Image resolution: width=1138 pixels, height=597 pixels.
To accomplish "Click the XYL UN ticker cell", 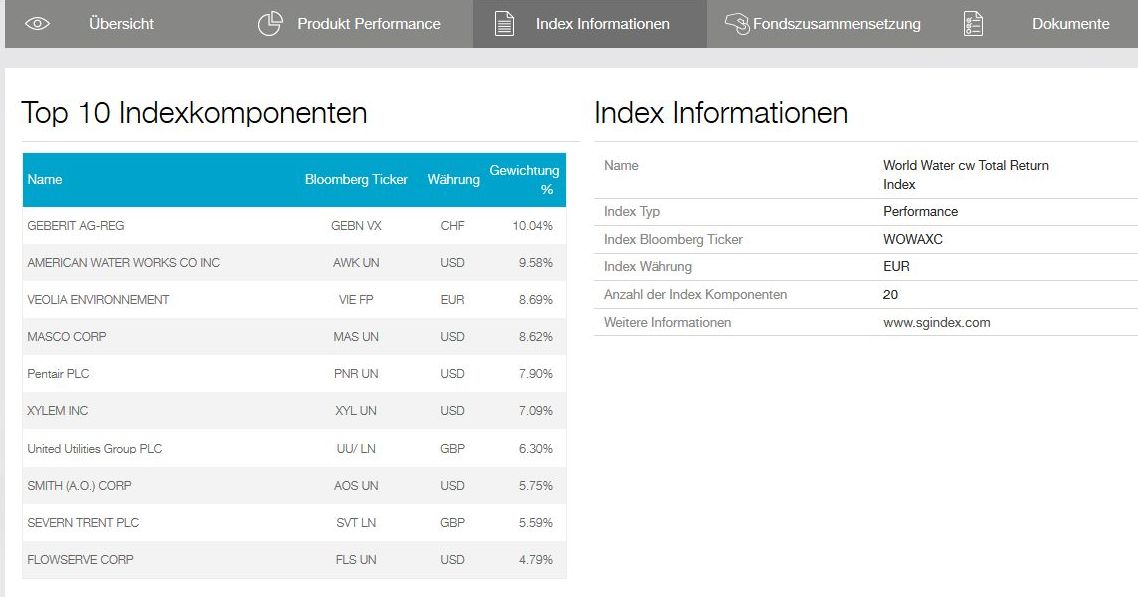I will (x=356, y=411).
